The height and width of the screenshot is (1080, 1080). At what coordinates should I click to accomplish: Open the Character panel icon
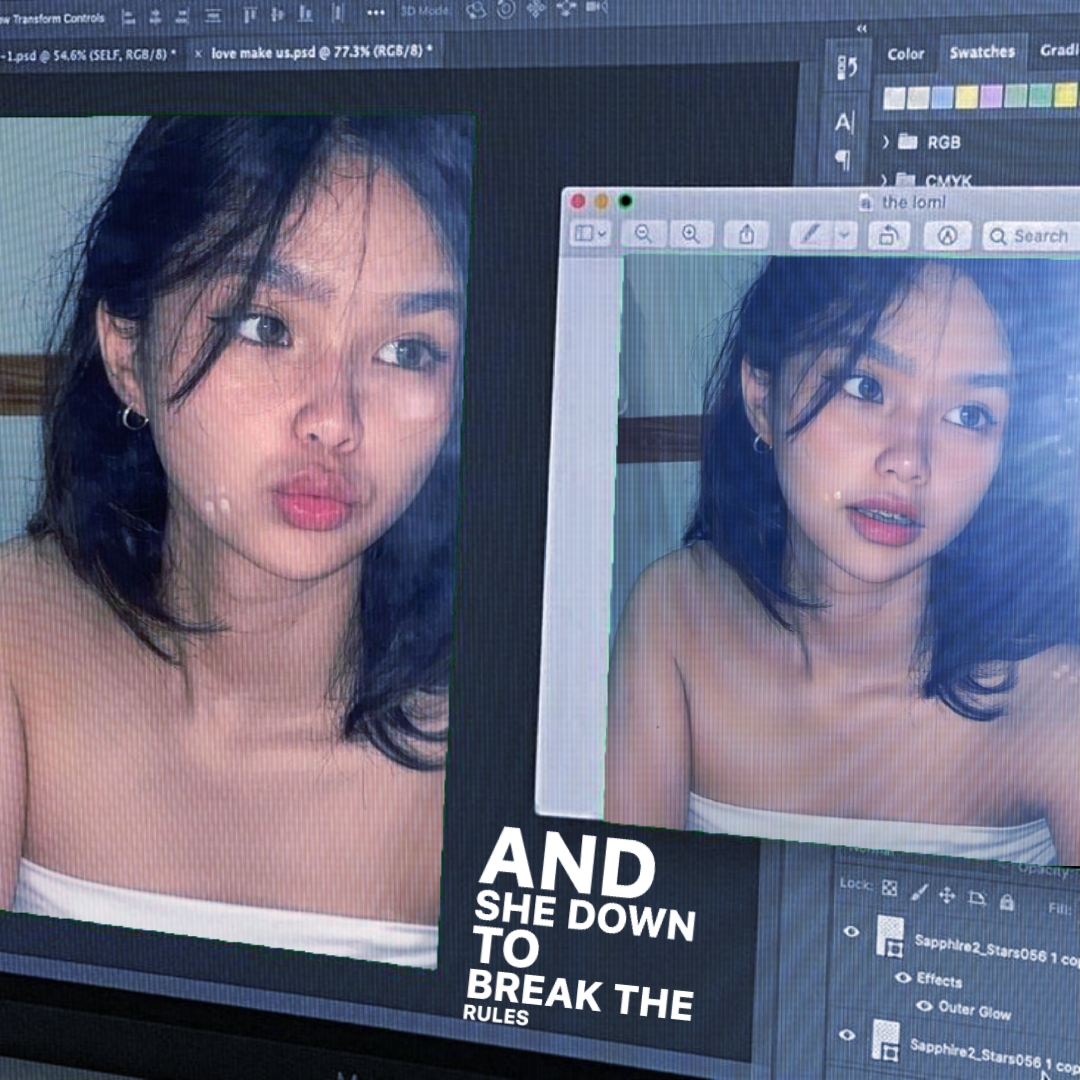click(845, 123)
